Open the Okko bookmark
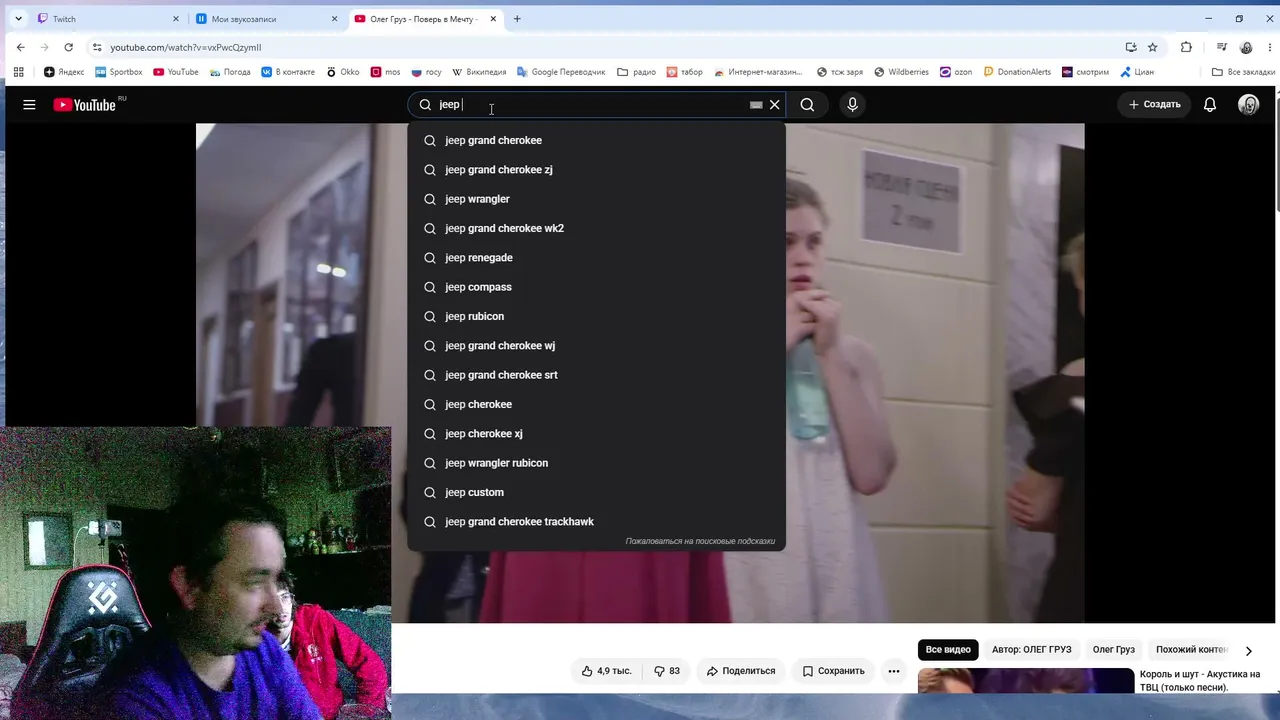This screenshot has height=720, width=1280. (343, 72)
